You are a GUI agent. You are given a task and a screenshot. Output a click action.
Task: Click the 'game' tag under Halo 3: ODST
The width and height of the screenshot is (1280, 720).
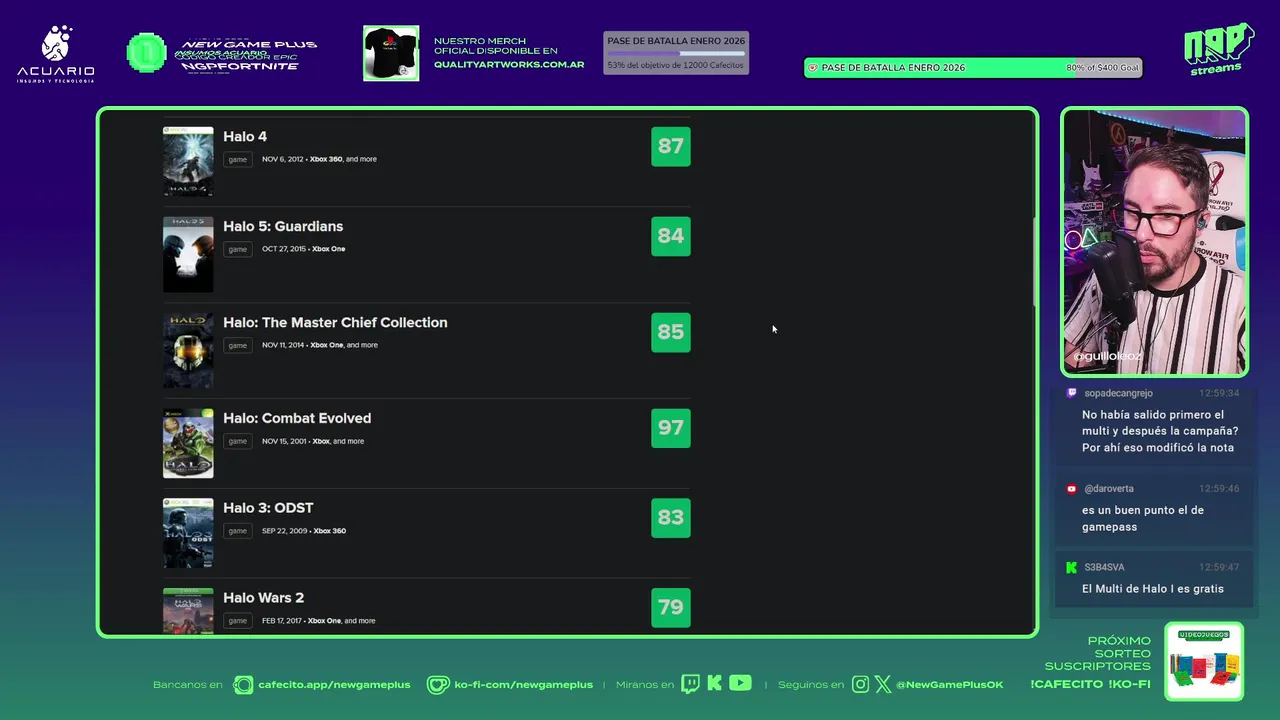(237, 531)
